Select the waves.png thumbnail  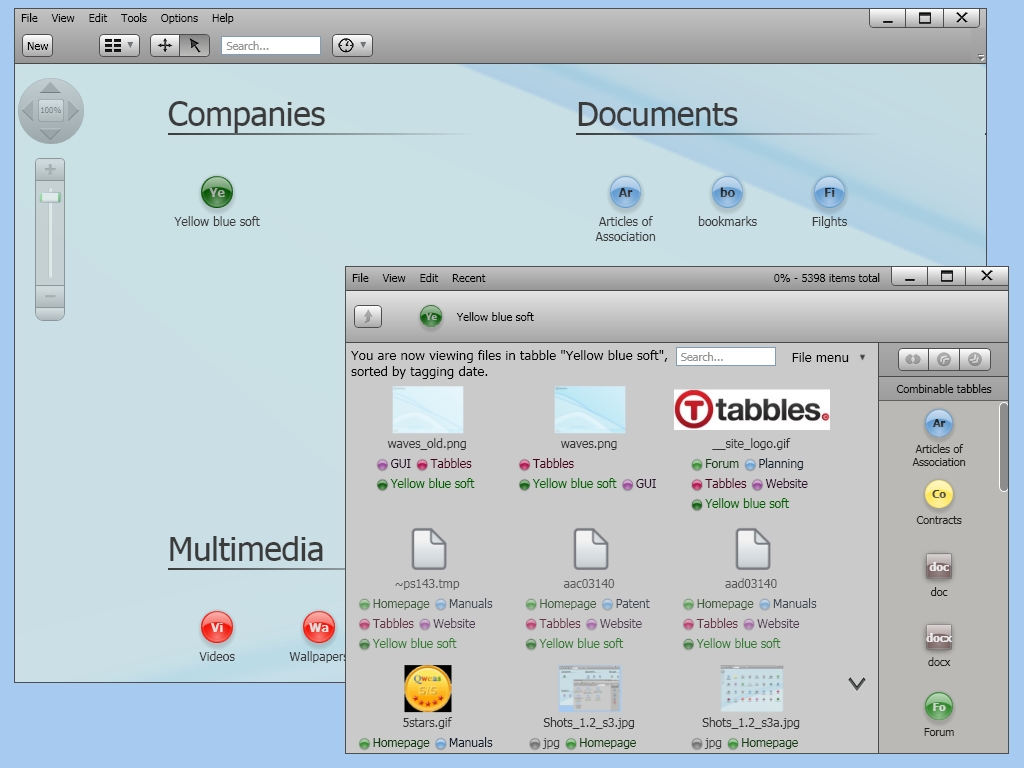(x=588, y=410)
